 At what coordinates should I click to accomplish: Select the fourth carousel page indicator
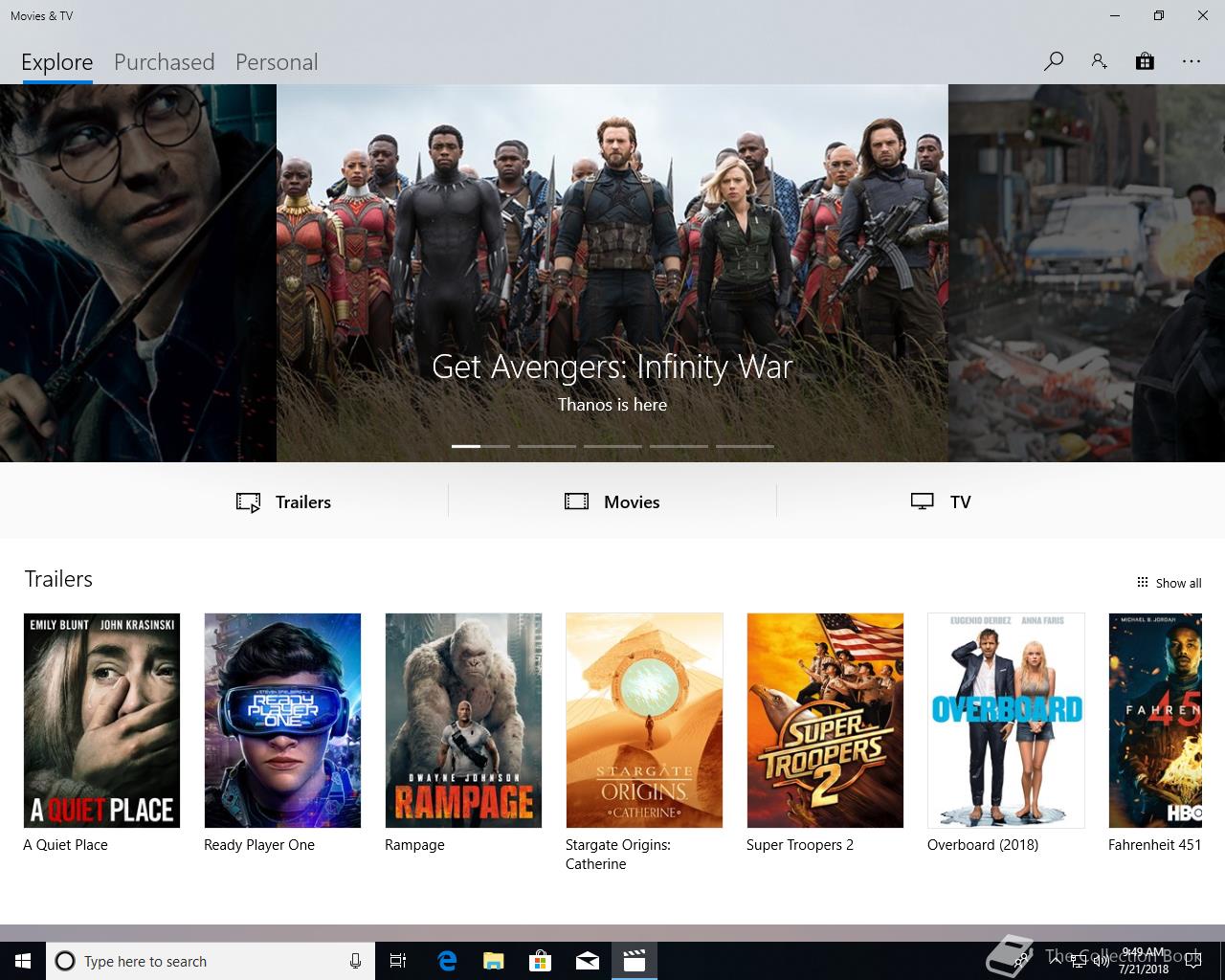[x=679, y=446]
